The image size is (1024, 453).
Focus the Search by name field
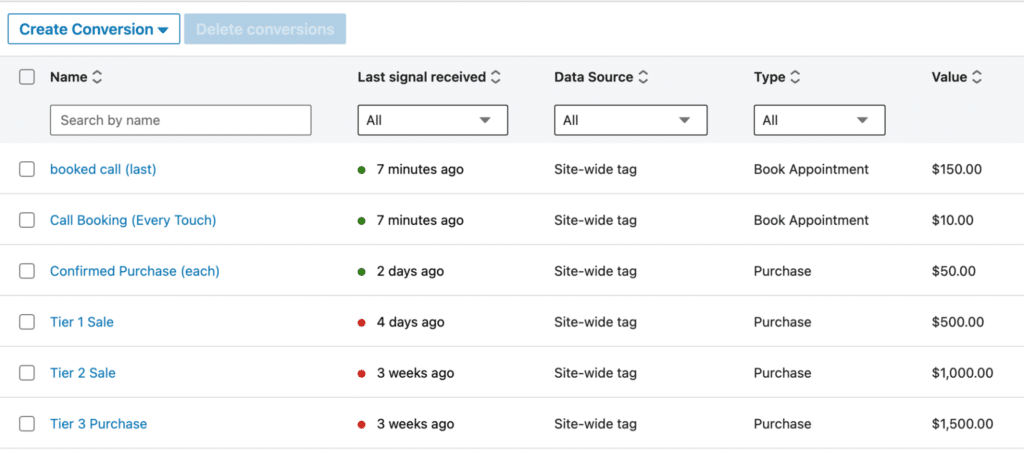180,120
